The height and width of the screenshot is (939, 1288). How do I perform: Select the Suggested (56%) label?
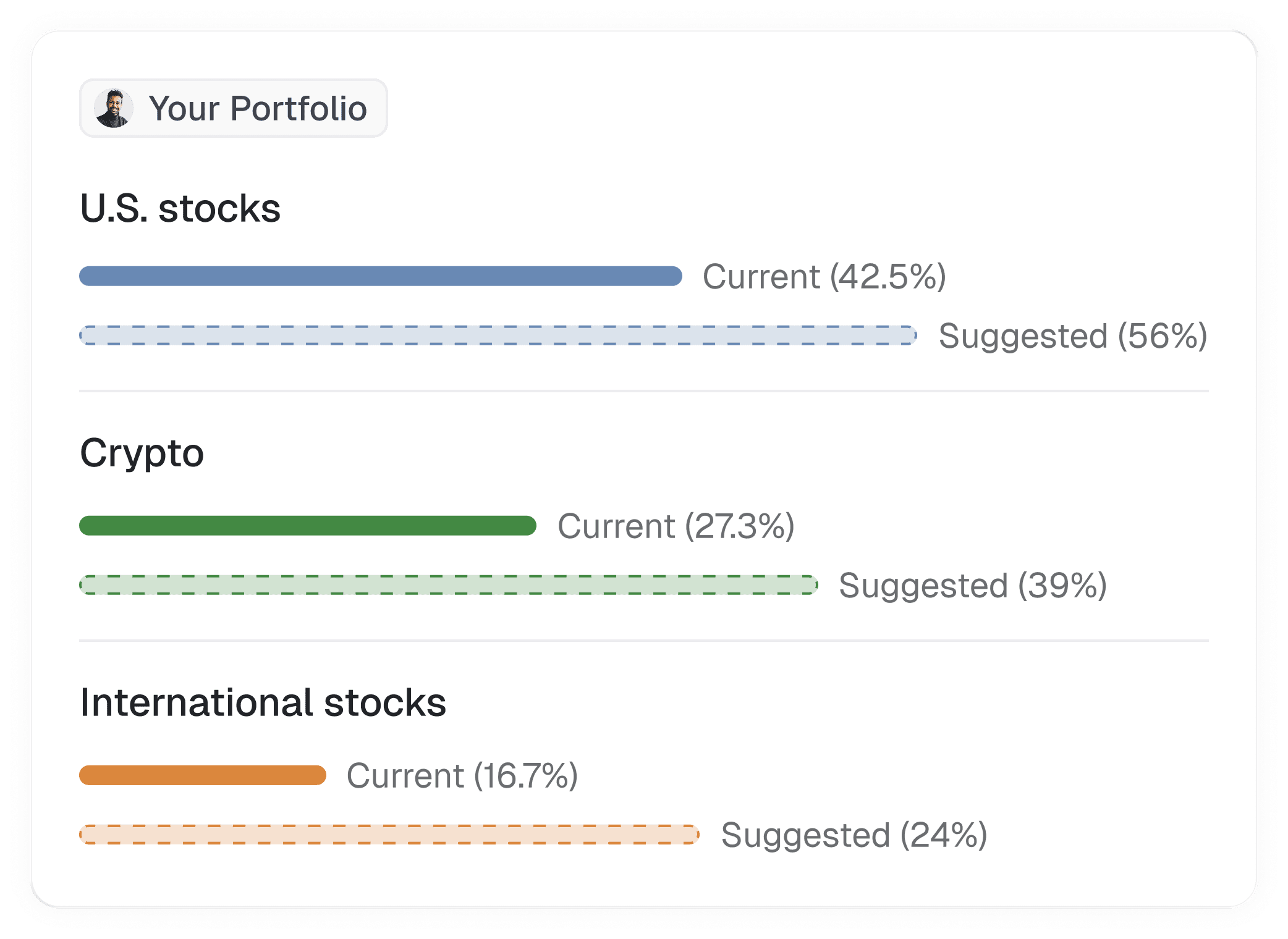(1073, 335)
